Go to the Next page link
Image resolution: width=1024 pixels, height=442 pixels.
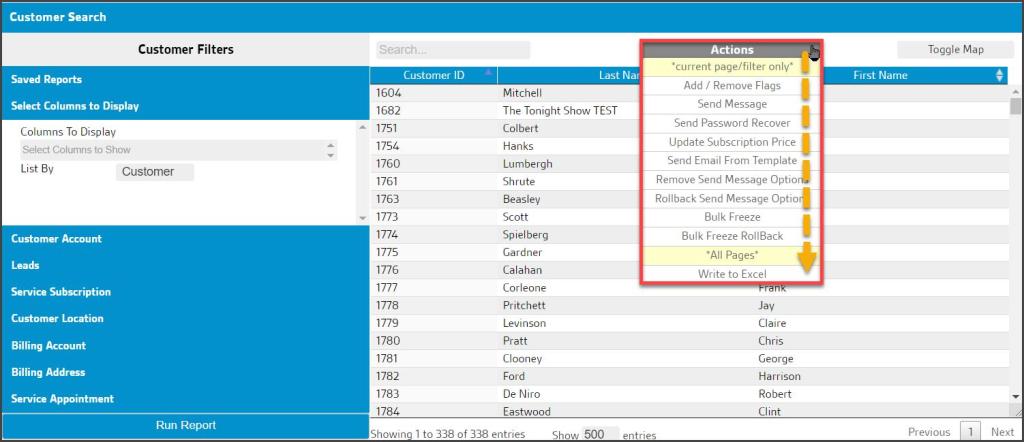(x=1002, y=432)
